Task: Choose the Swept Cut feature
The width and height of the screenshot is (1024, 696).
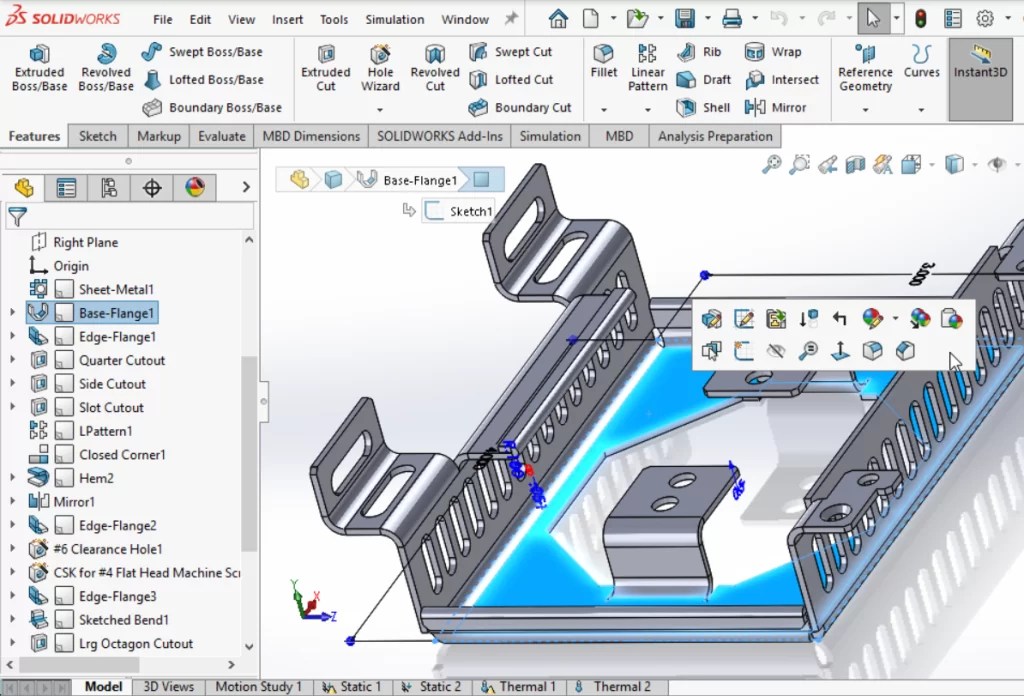Action: pyautogui.click(x=510, y=52)
